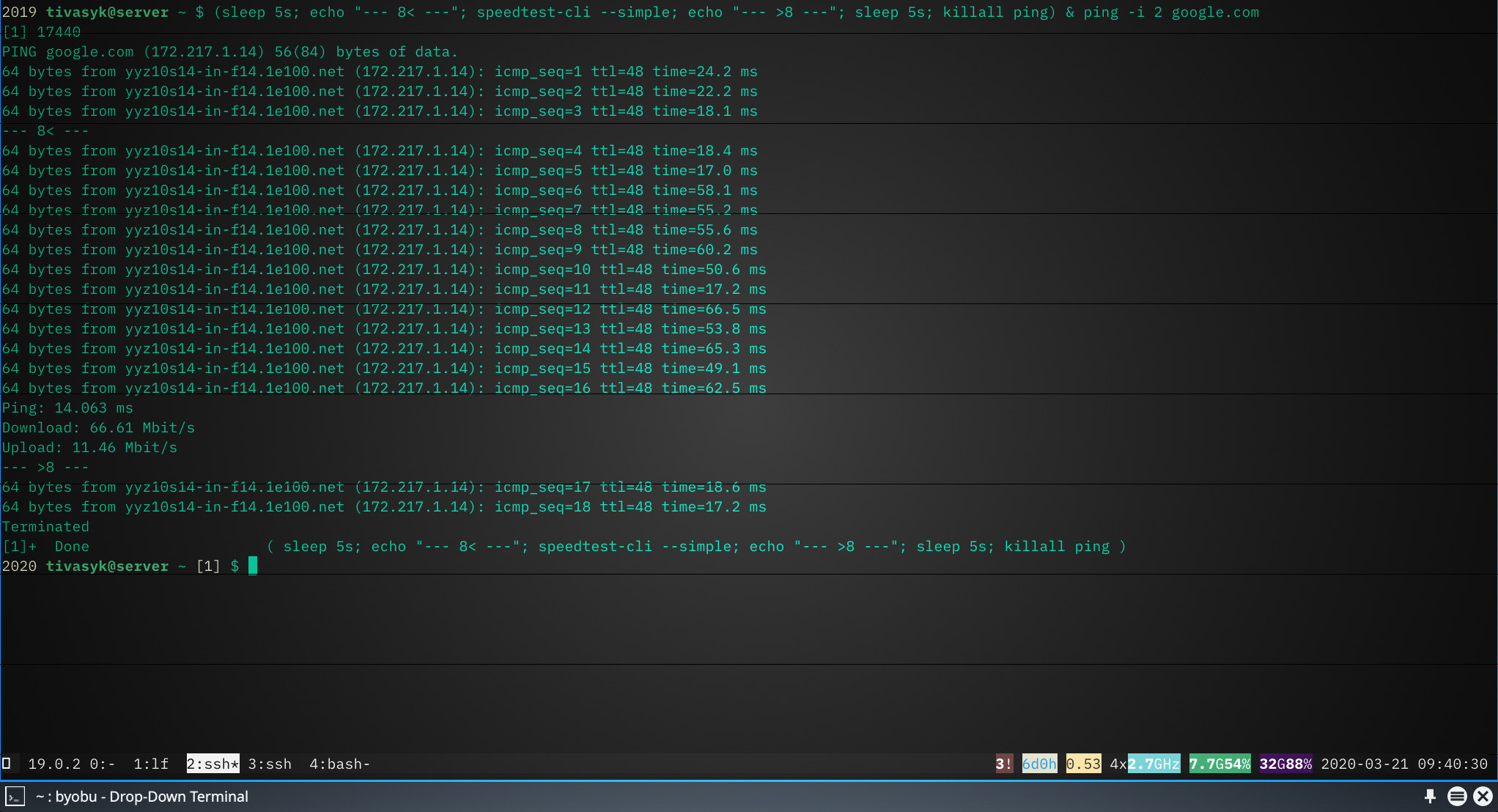Screen dimensions: 1498x812
Task: Click the icmp_seq=5 time=17.0 ms line
Action: (380, 170)
